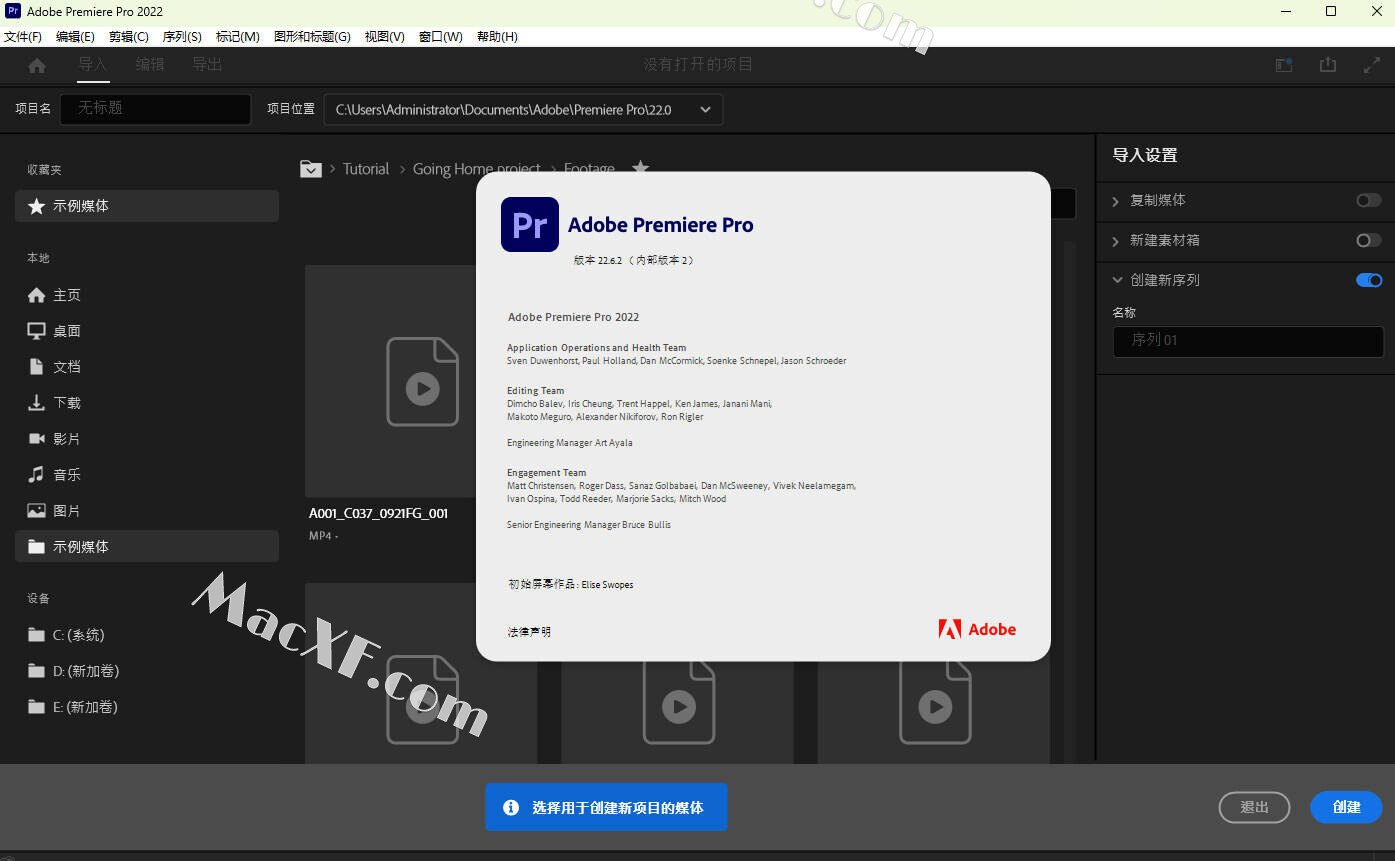
Task: Toggle the full screen expand icon
Action: pos(1372,65)
